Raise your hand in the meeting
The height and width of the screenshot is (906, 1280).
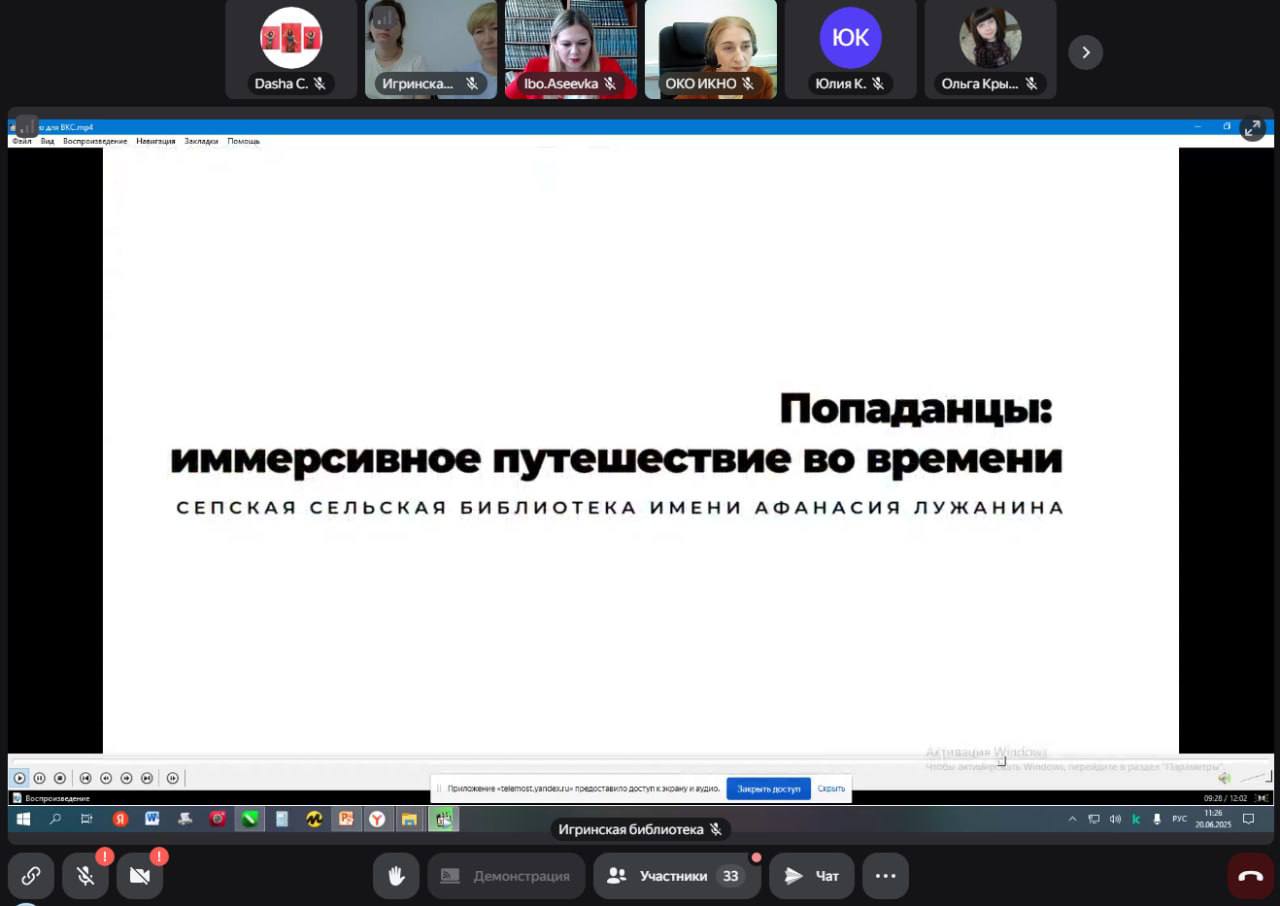pyautogui.click(x=396, y=876)
